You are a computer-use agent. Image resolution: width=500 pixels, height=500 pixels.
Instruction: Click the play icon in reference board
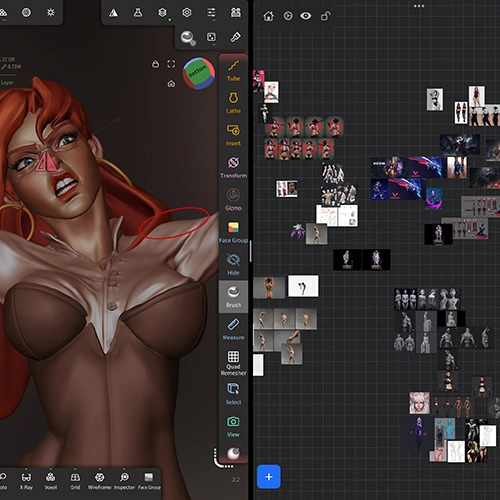click(x=288, y=16)
